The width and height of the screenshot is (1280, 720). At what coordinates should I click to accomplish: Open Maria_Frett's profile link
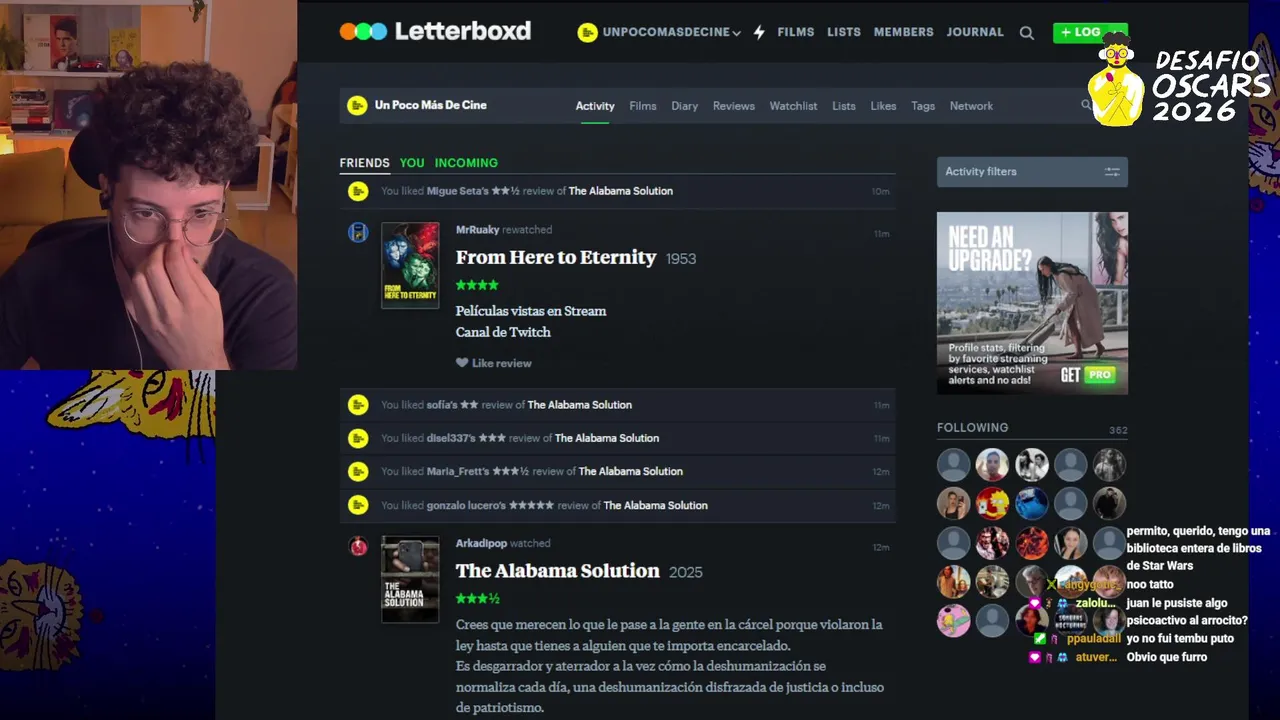tap(458, 471)
